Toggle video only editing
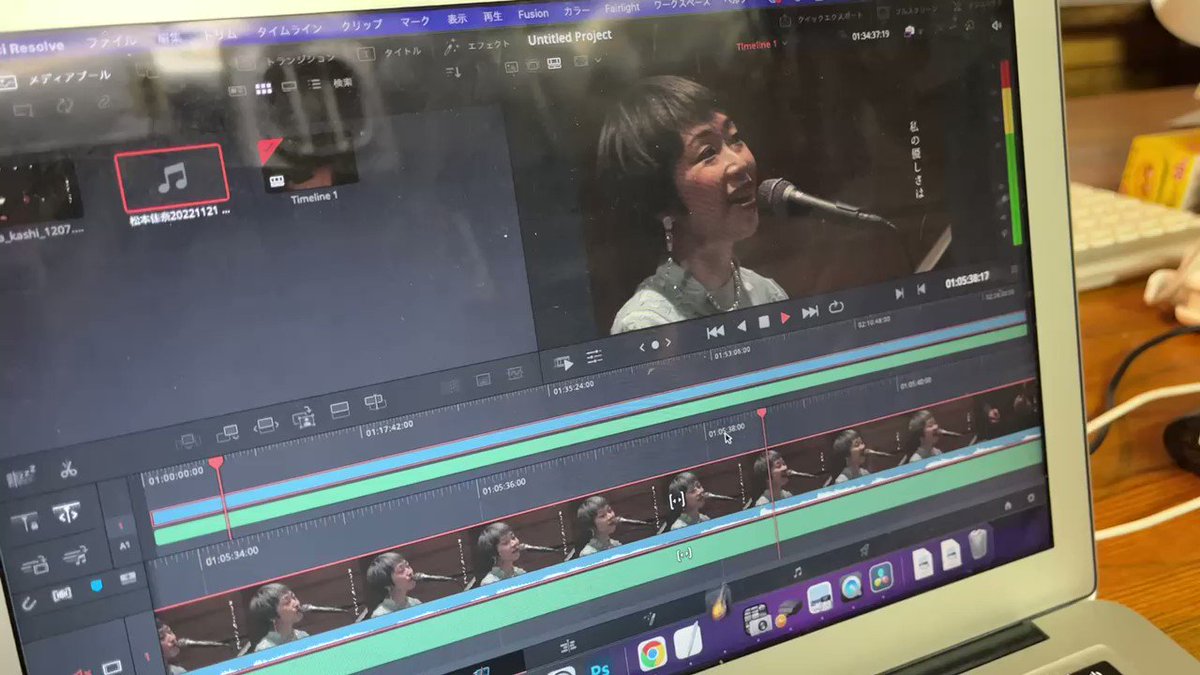The height and width of the screenshot is (675, 1200). tap(34, 567)
